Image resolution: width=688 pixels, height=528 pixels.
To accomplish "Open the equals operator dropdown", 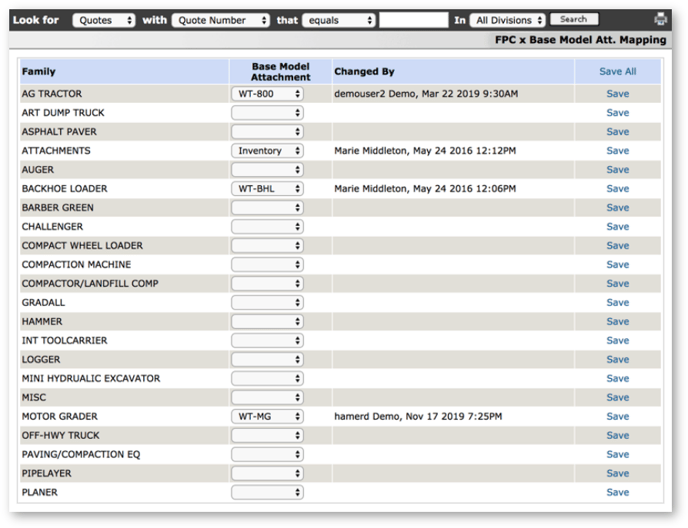I will pyautogui.click(x=339, y=20).
